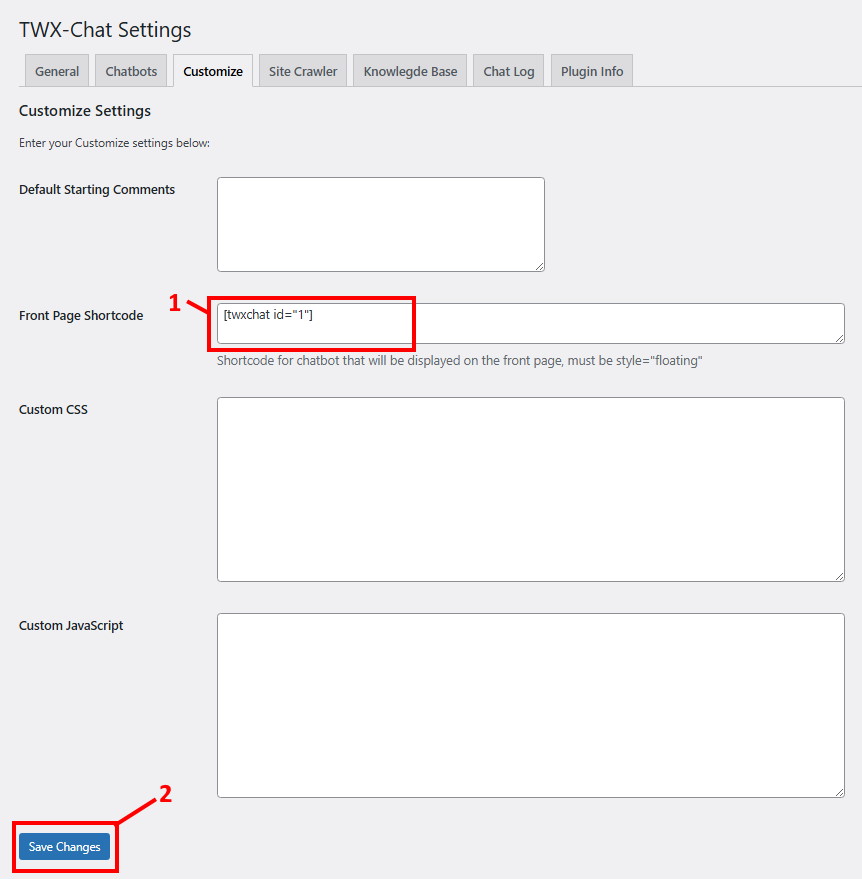862x879 pixels.
Task: Click inside the Front Page Shortcode field
Action: (530, 323)
